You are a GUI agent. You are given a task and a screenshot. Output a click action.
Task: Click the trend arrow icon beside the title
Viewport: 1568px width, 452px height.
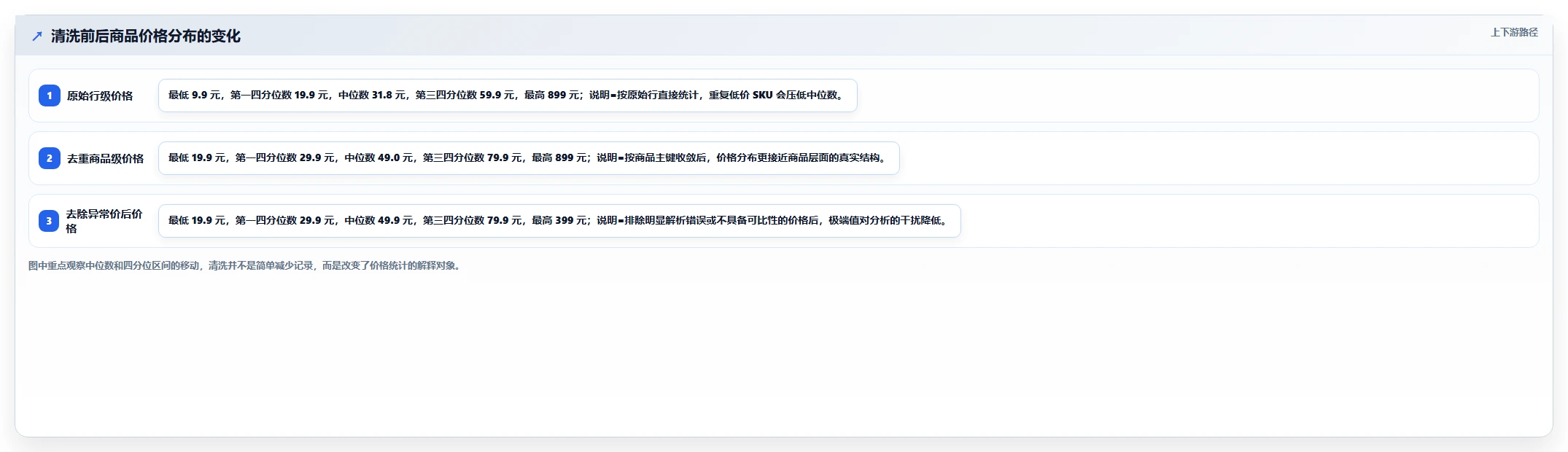(x=37, y=36)
